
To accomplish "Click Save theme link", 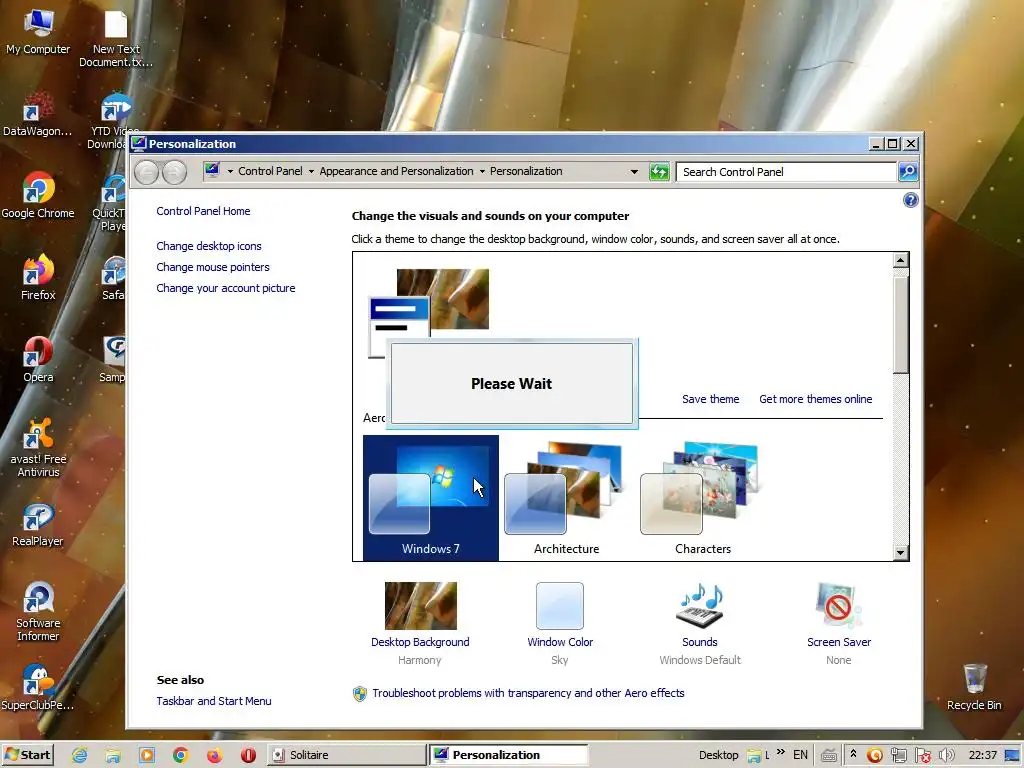I will click(711, 399).
